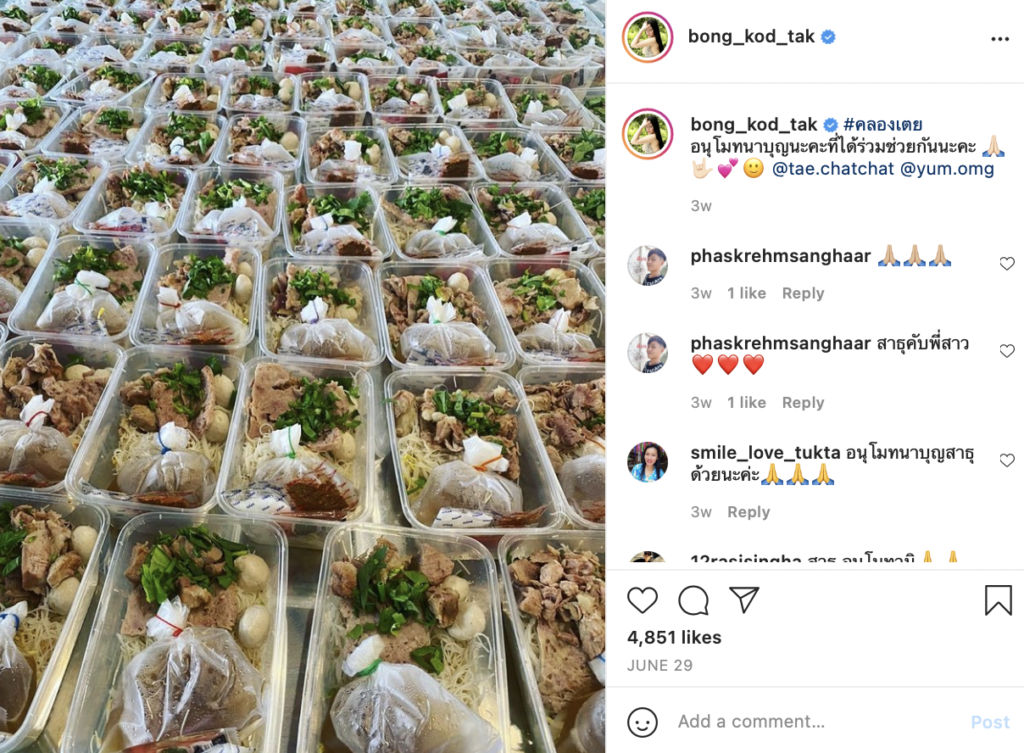Click the verified badge in header
The height and width of the screenshot is (753, 1024).
click(827, 37)
